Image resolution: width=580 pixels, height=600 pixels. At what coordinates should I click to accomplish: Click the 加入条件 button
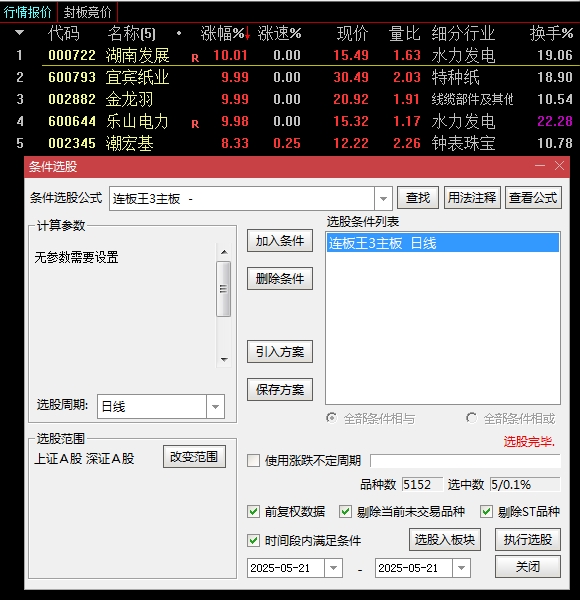[280, 241]
